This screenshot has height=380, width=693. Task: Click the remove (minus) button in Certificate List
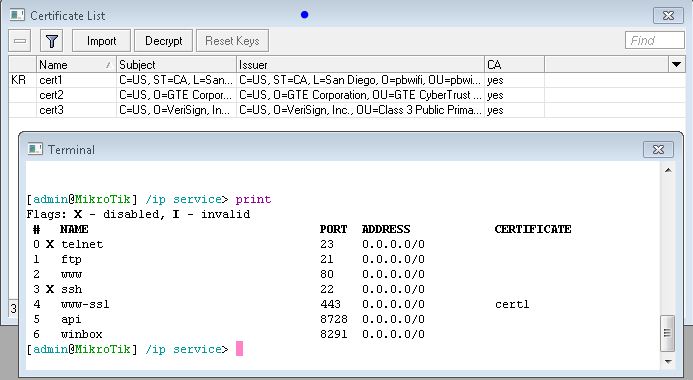click(20, 41)
